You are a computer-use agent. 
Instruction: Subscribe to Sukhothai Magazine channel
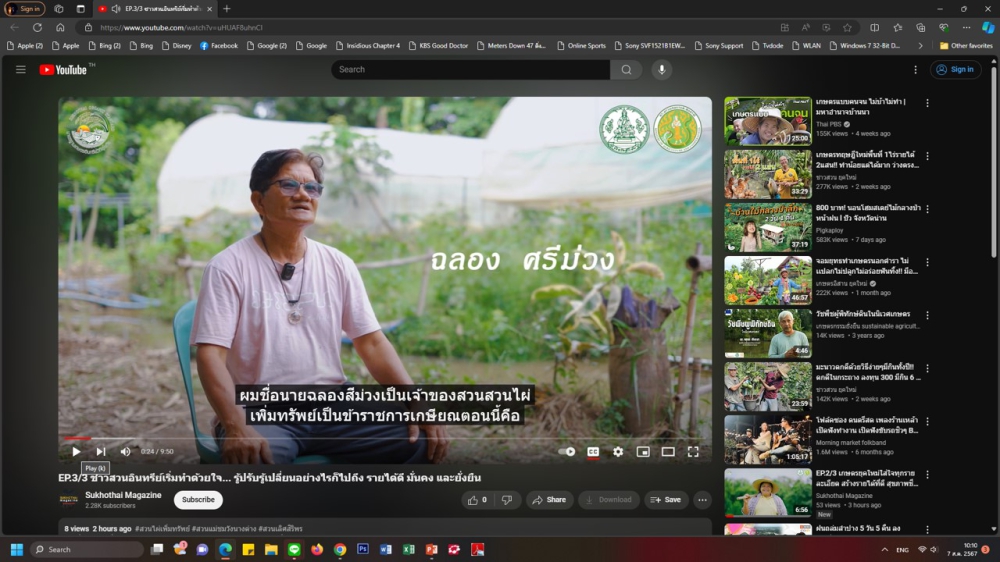[x=198, y=500]
